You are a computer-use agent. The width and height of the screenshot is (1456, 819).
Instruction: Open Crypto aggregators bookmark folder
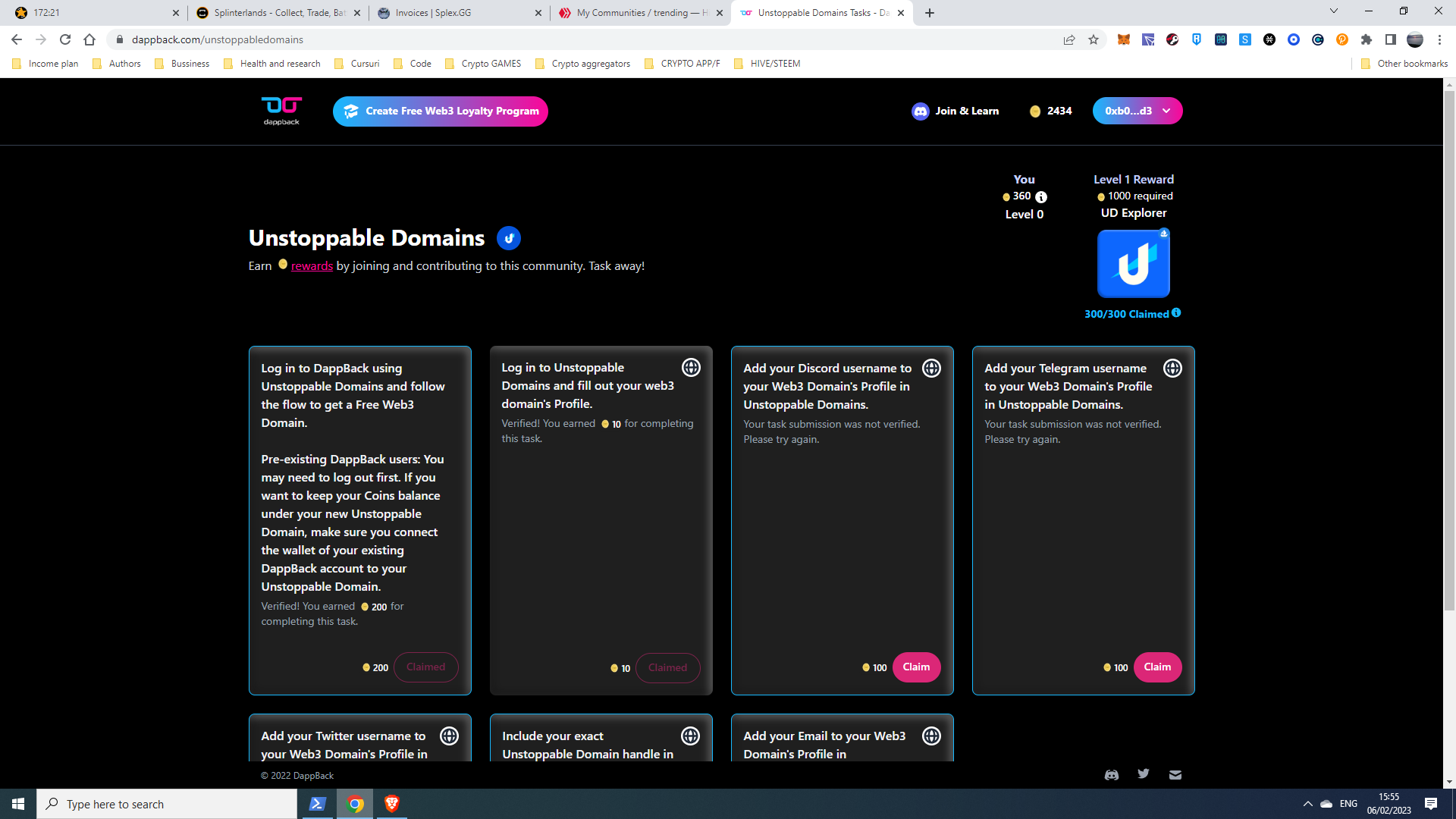582,64
